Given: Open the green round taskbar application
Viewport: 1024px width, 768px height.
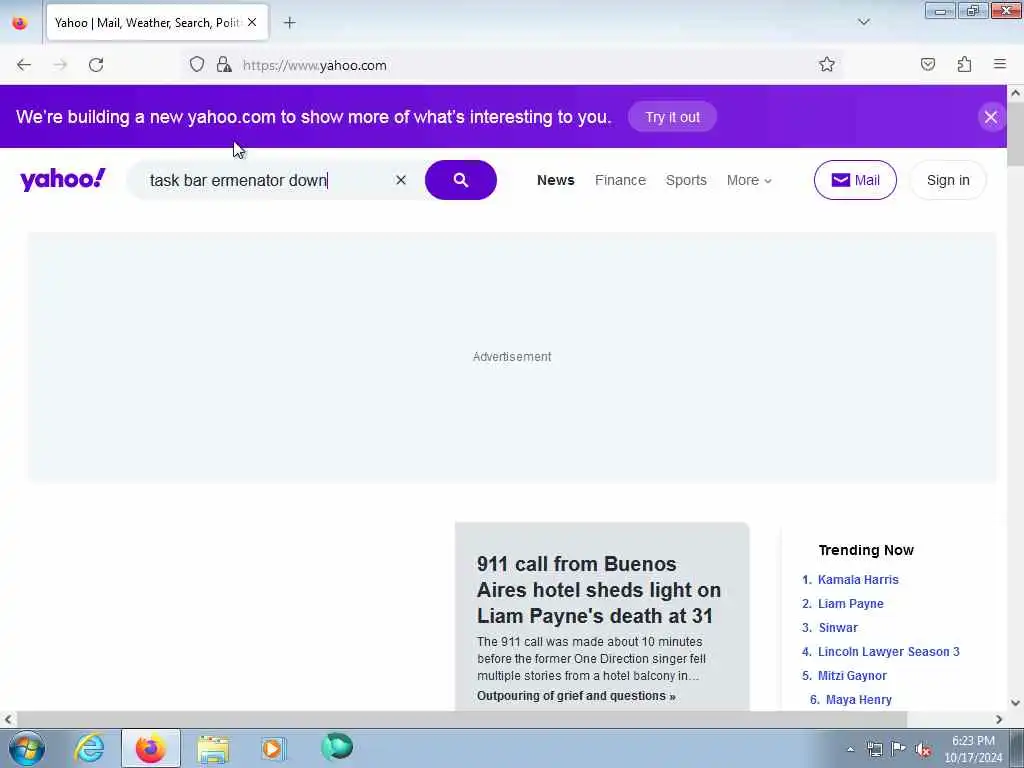Looking at the screenshot, I should tap(337, 746).
